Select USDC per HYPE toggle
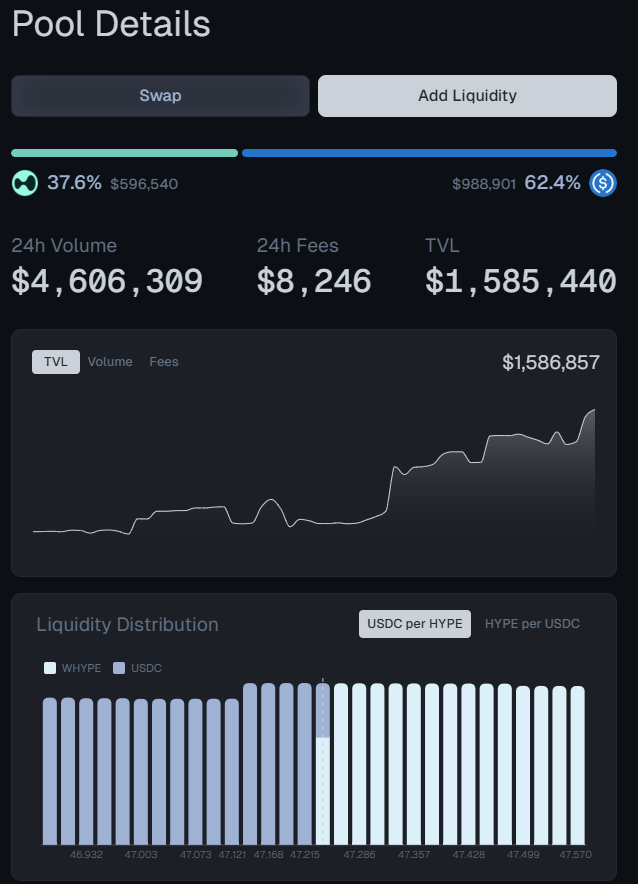The width and height of the screenshot is (638, 884). coord(415,624)
